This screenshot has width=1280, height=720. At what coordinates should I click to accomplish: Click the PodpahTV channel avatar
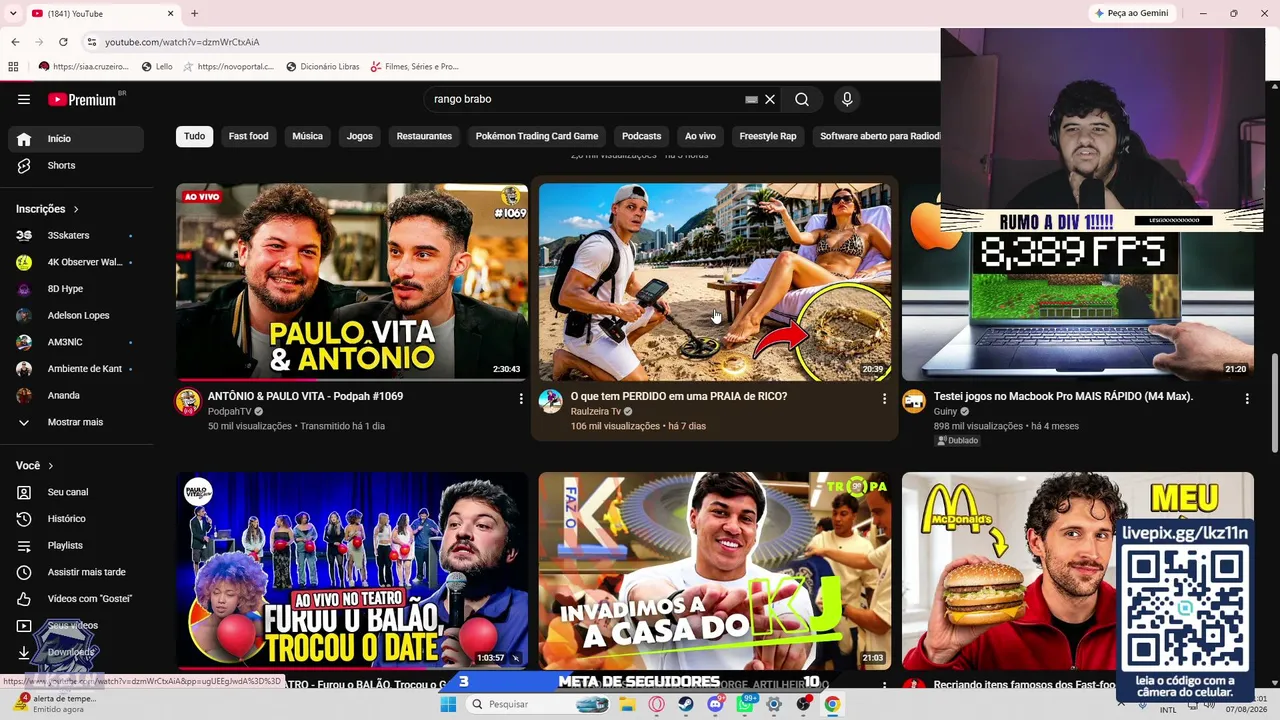[x=188, y=402]
